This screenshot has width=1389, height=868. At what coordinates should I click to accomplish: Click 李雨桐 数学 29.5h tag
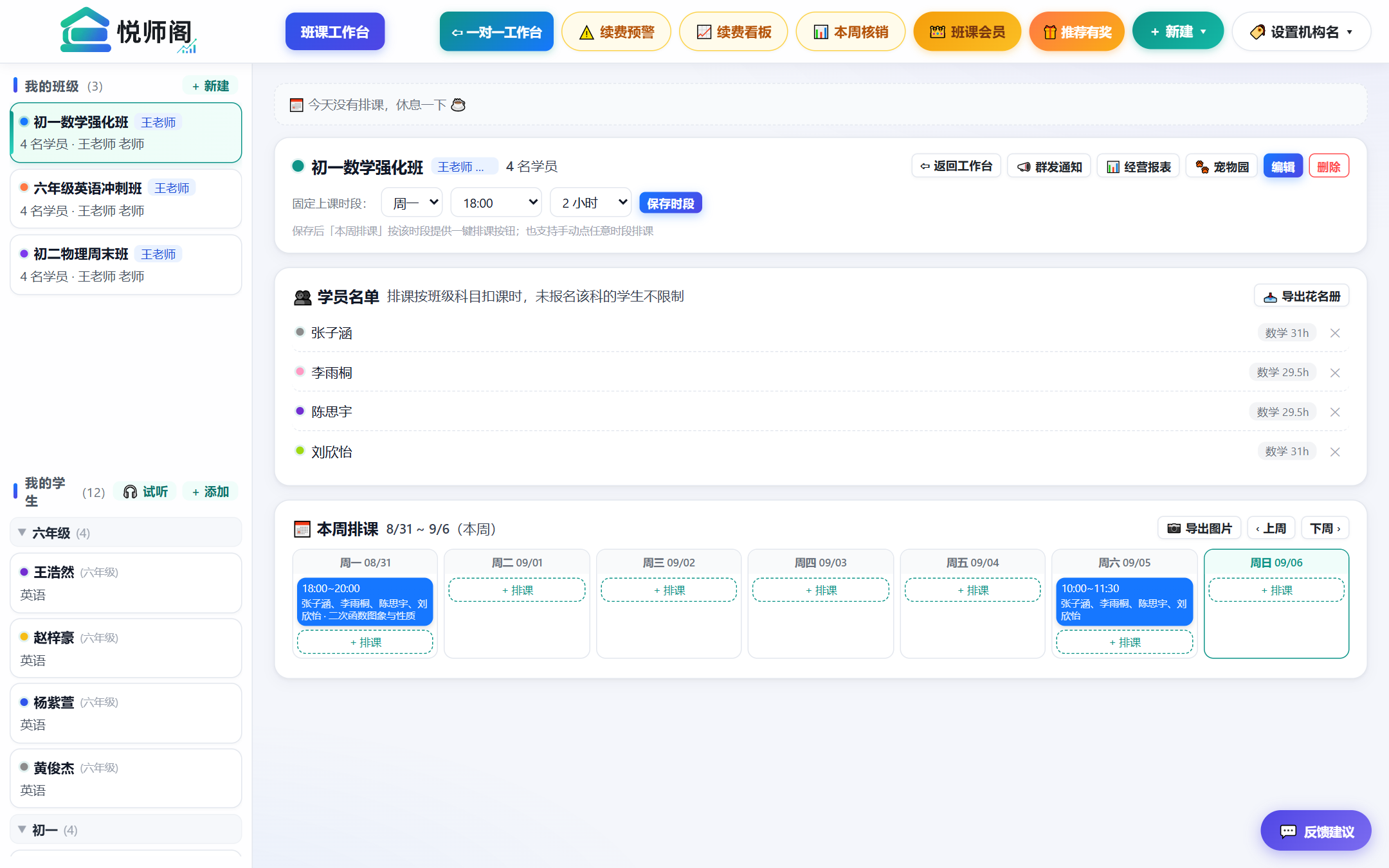(1283, 372)
